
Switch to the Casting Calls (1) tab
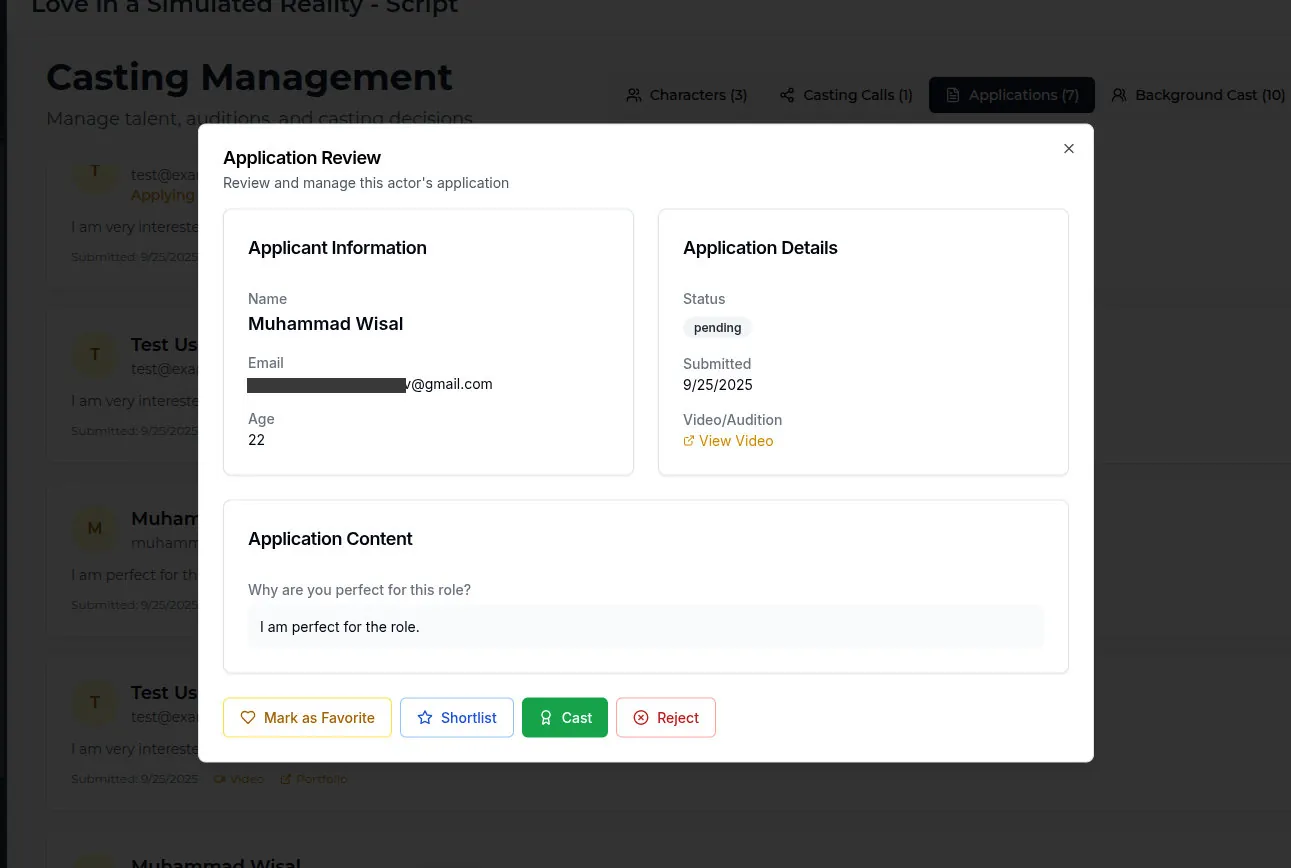(847, 95)
